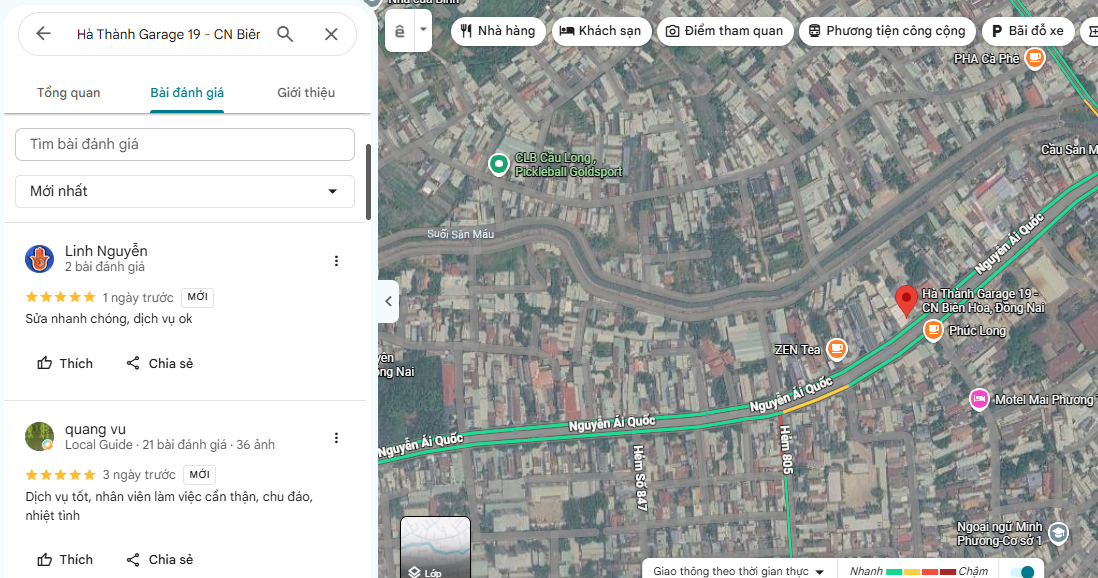Filter map by Bãi đỗ xe chip
Image resolution: width=1098 pixels, height=578 pixels.
point(1028,31)
